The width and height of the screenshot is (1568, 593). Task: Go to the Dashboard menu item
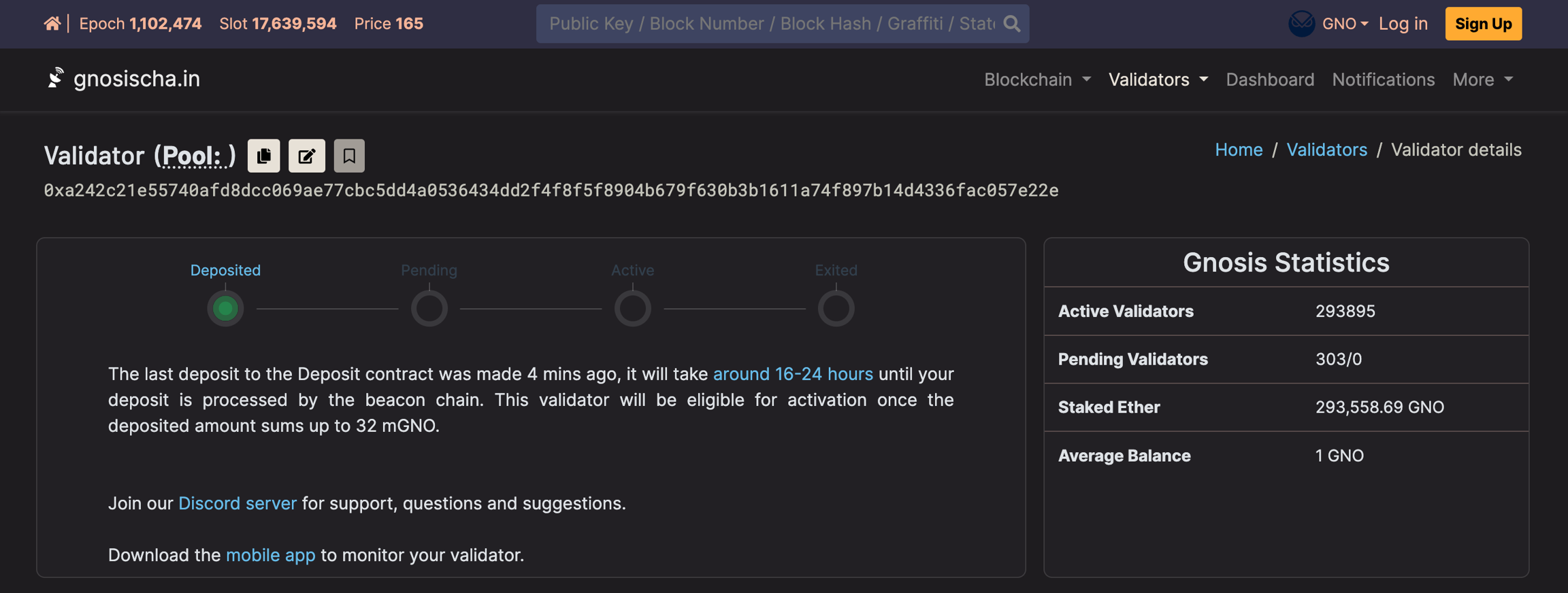pos(1270,80)
